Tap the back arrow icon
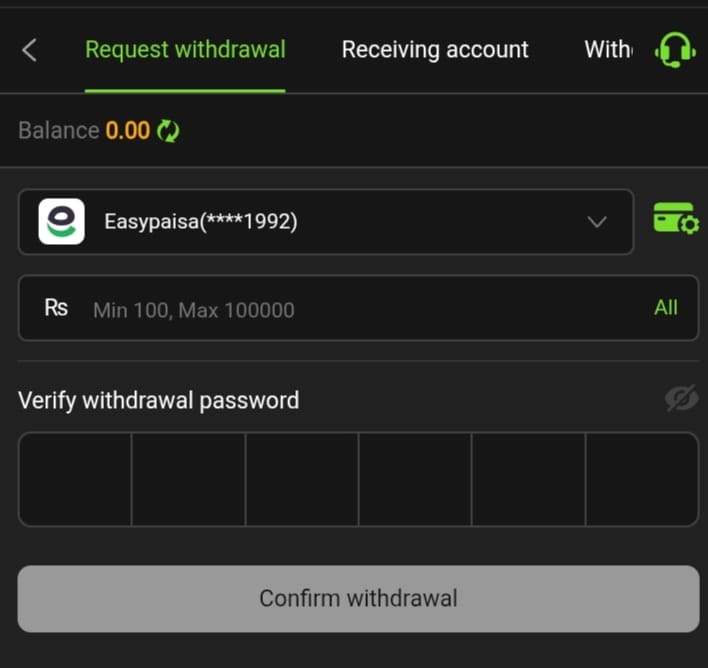Image resolution: width=708 pixels, height=668 pixels. pyautogui.click(x=29, y=50)
